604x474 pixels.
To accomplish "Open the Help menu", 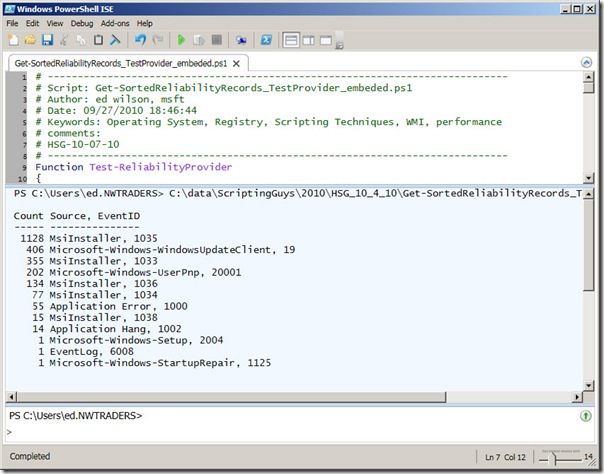I will (144, 23).
